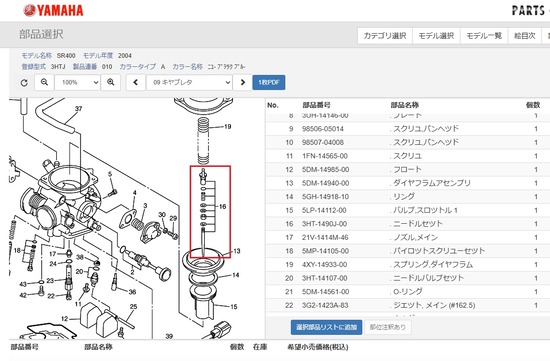Select part row 22 ジェット, メイン (#162.5)
Viewport: 550px width, 361px height.
pyautogui.click(x=408, y=305)
